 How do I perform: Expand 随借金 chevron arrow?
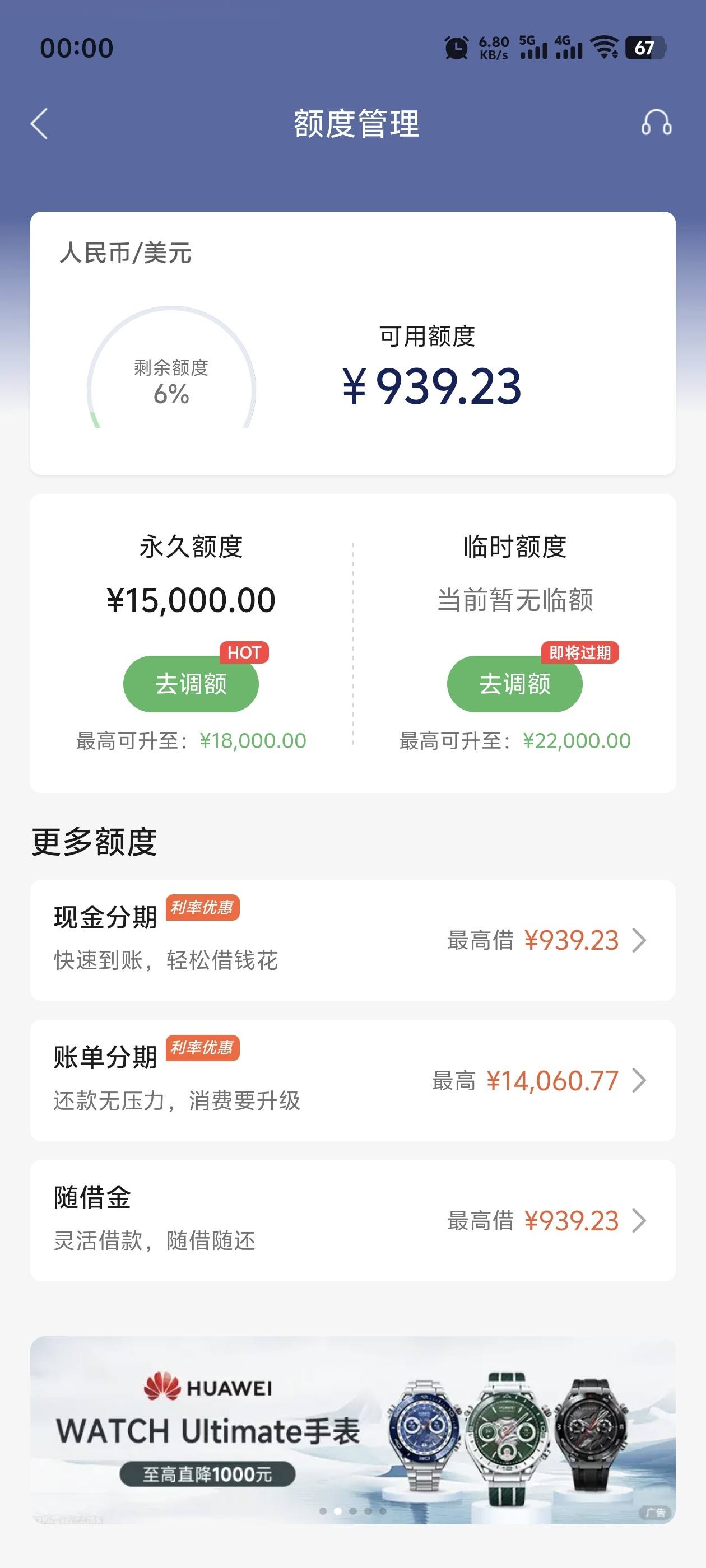click(x=639, y=1220)
